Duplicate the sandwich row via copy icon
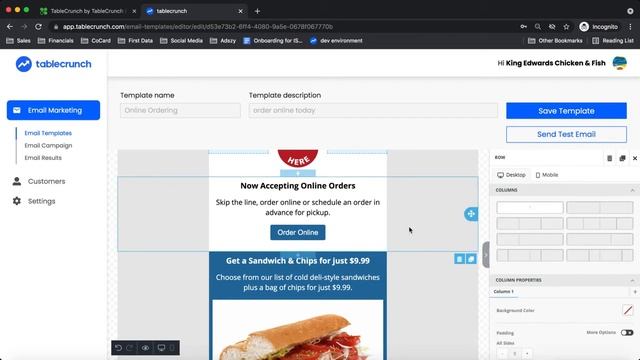The image size is (640, 360). coord(471,259)
